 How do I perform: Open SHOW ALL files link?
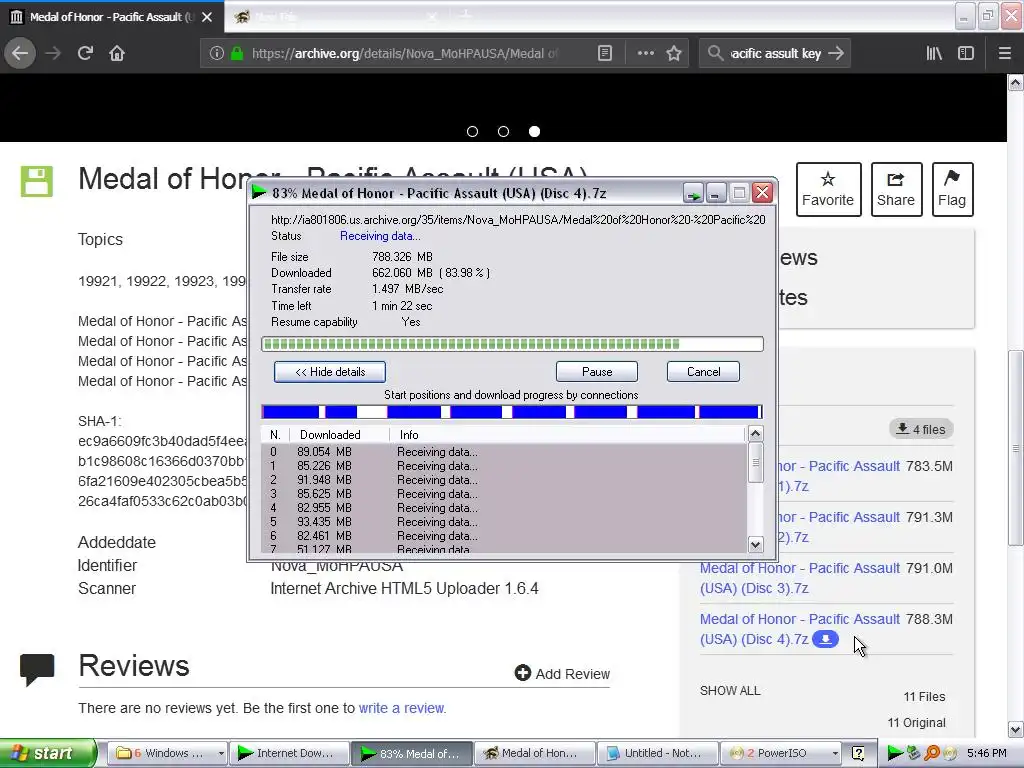pyautogui.click(x=730, y=690)
